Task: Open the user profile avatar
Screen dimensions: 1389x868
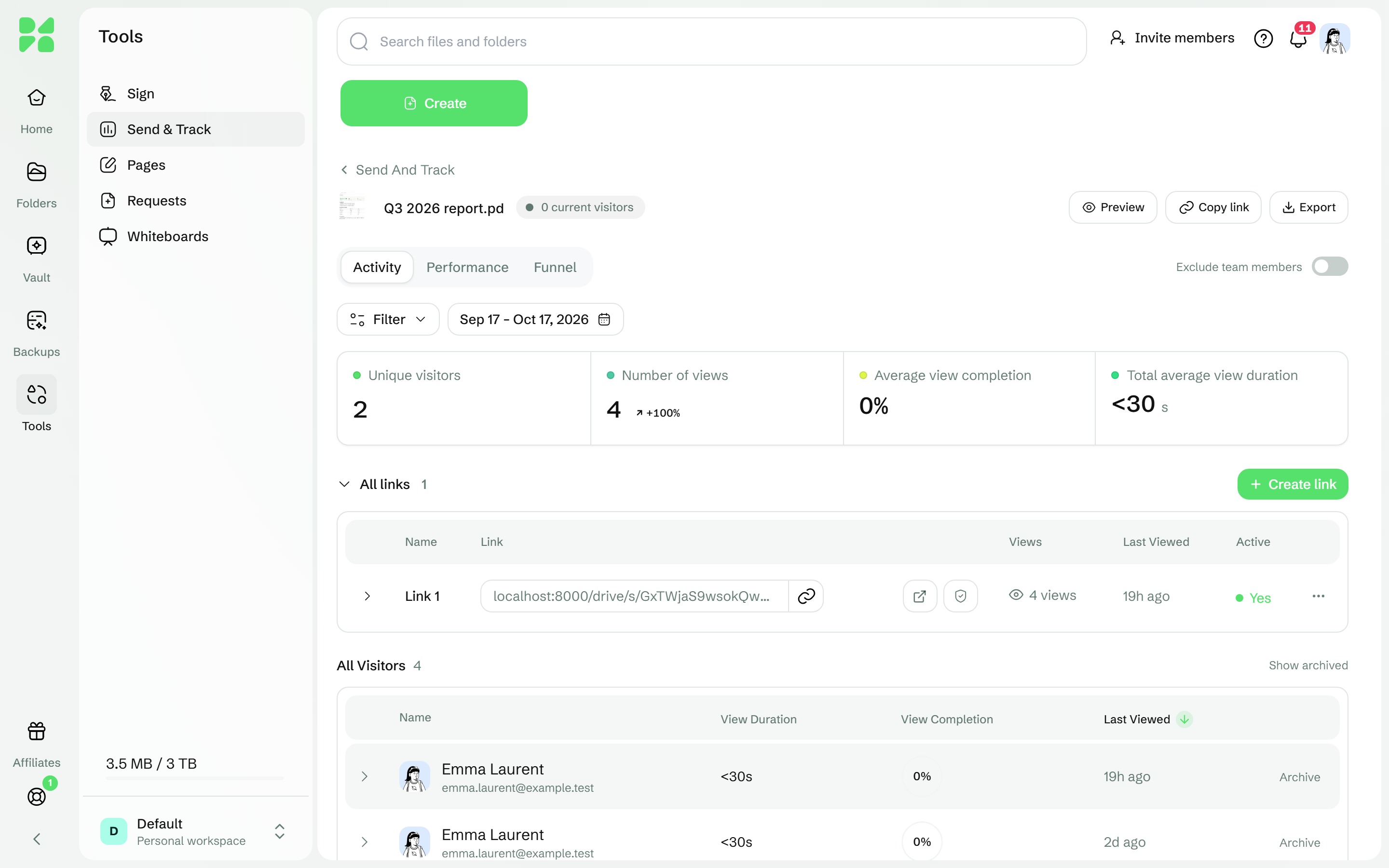Action: click(1335, 39)
